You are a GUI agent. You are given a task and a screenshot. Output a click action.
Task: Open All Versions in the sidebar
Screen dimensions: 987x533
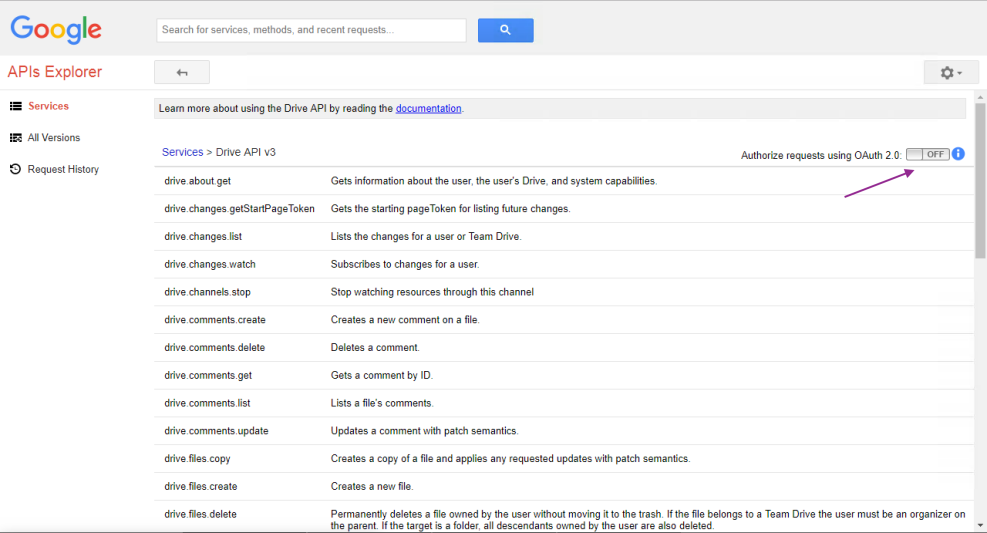coord(54,137)
